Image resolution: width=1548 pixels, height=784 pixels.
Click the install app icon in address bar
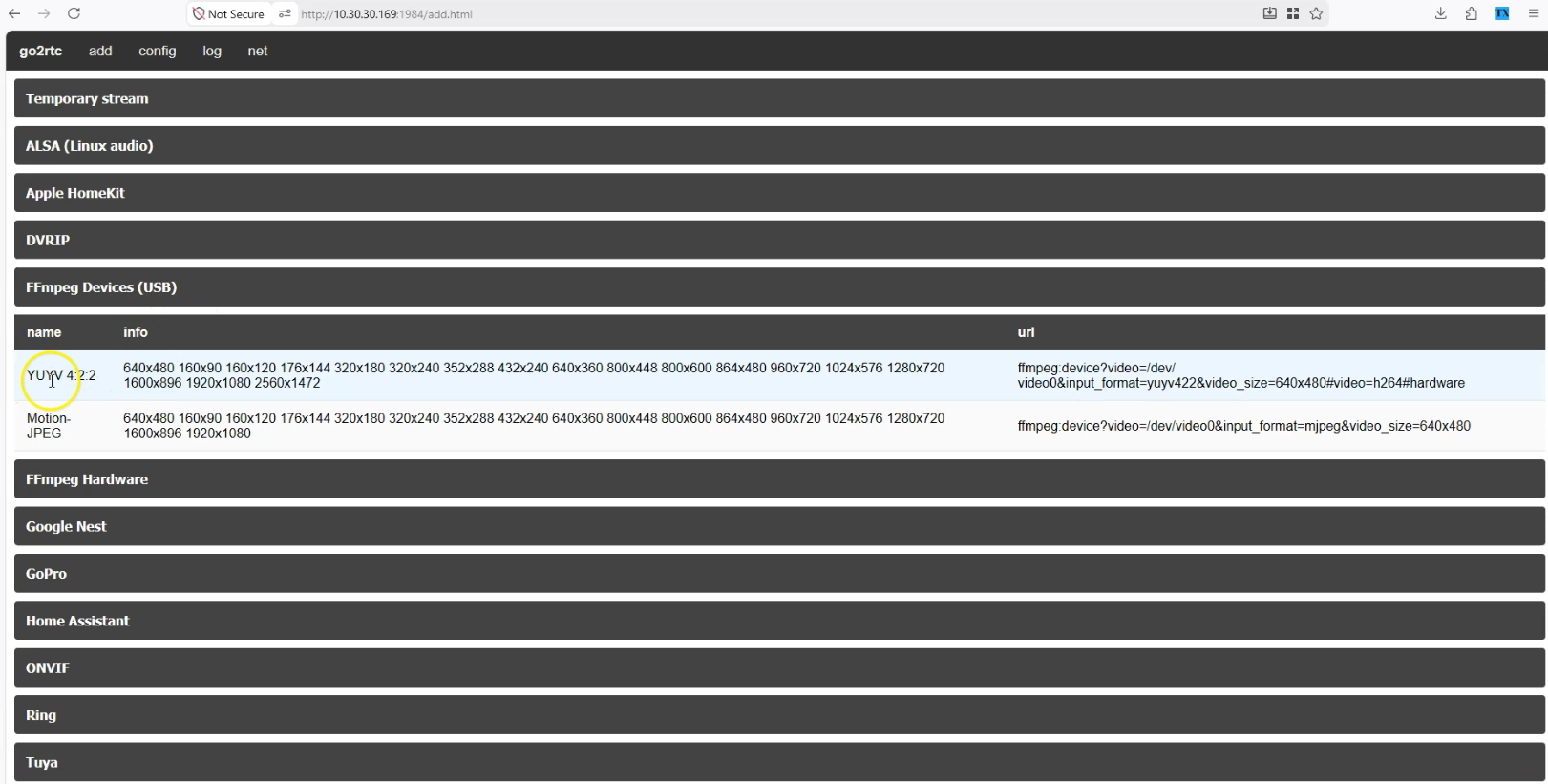(1269, 13)
